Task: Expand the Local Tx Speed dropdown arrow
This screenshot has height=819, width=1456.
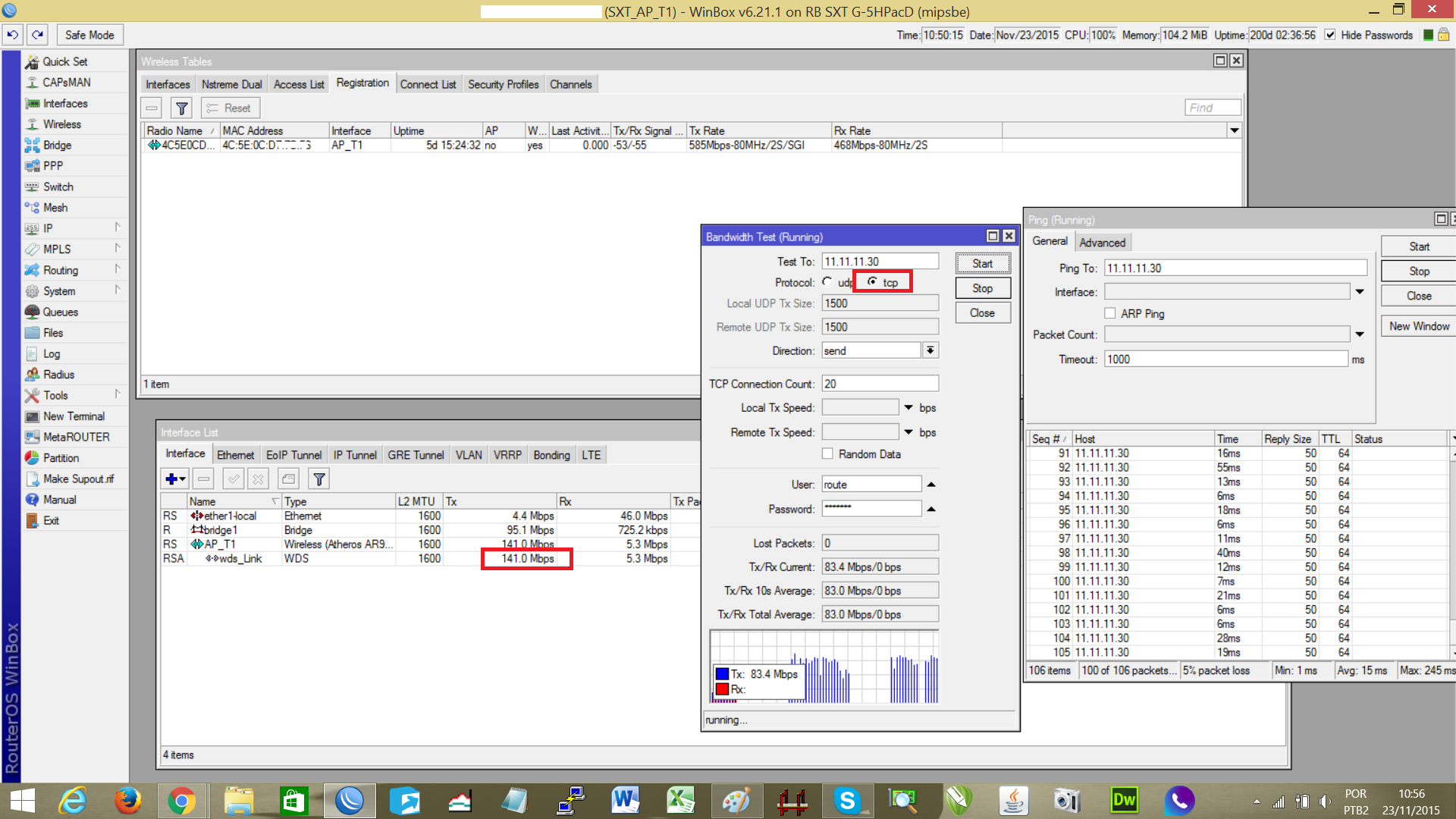Action: pyautogui.click(x=908, y=408)
